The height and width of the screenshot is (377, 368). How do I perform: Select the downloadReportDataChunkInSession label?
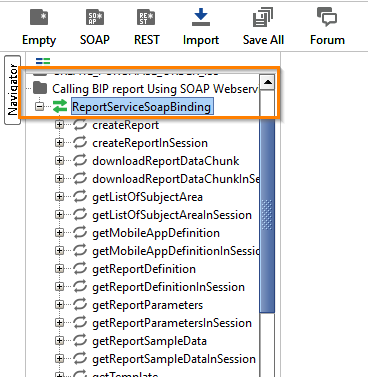(176, 179)
